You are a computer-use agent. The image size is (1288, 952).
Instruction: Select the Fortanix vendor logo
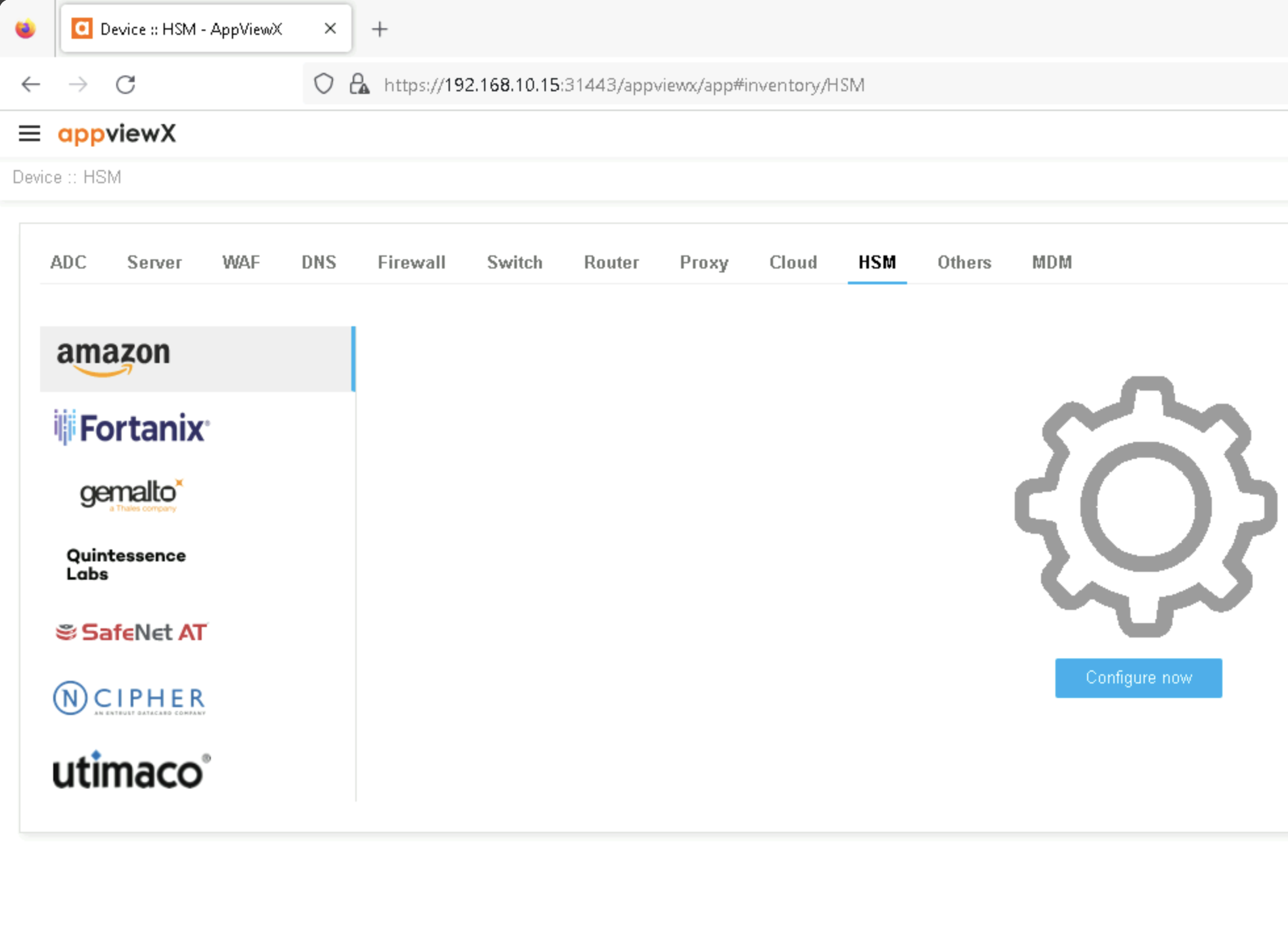(131, 428)
